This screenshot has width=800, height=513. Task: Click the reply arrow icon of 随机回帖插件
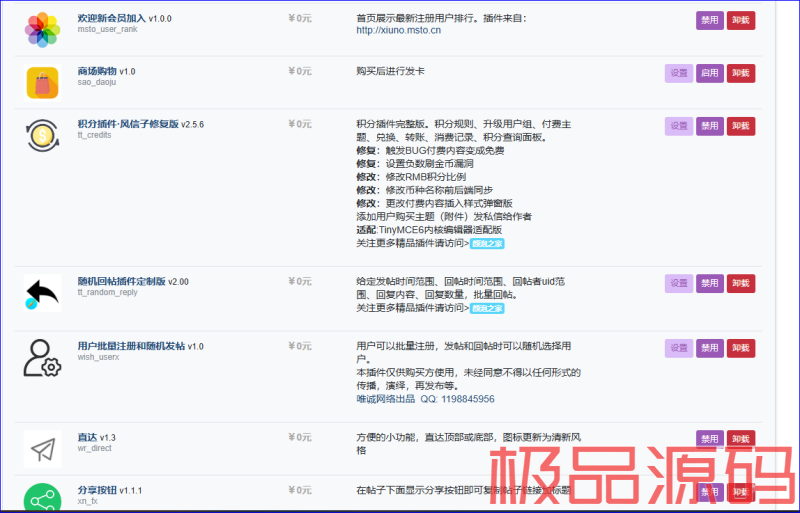42,293
